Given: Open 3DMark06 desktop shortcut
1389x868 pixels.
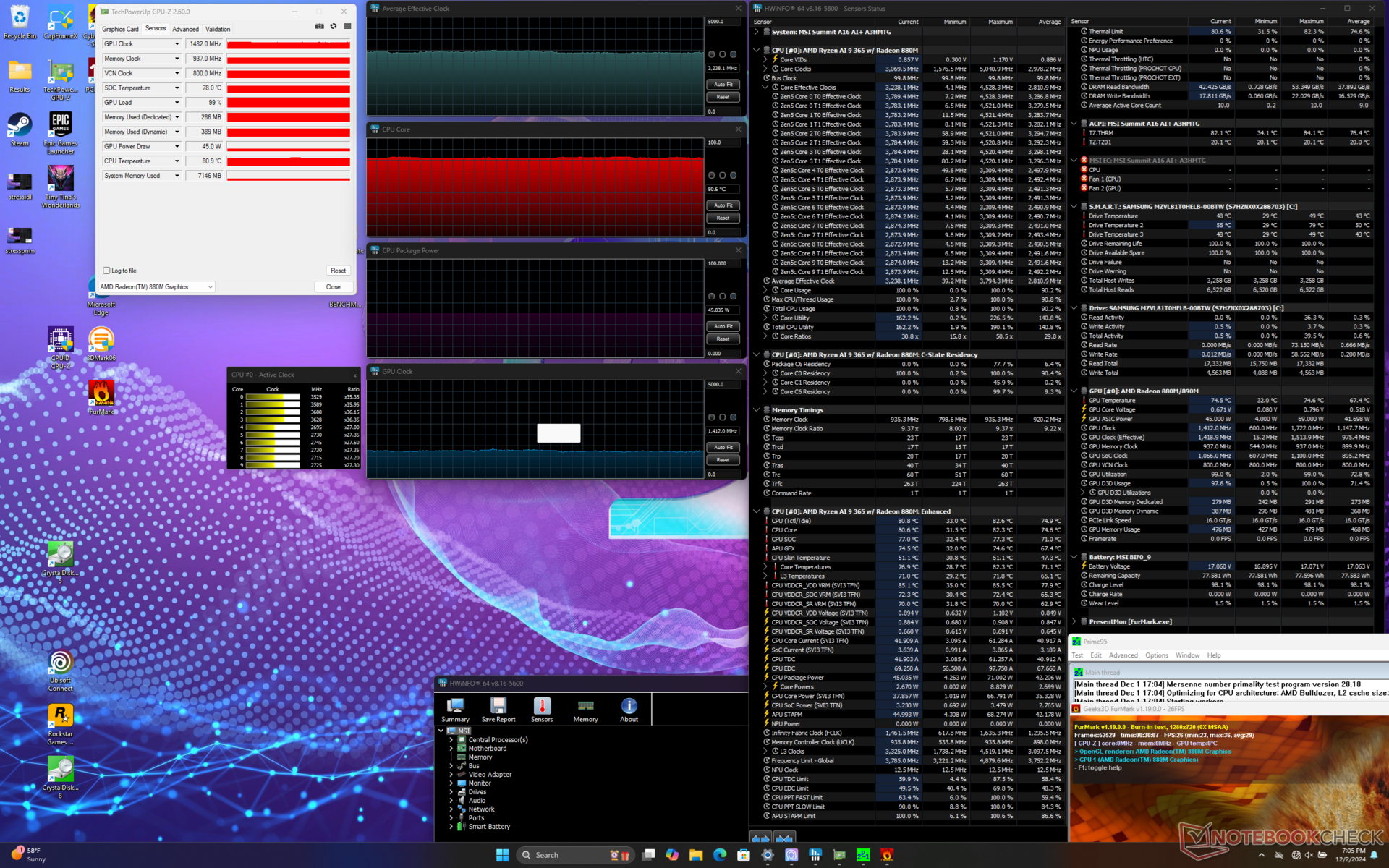Looking at the screenshot, I should pos(101,344).
